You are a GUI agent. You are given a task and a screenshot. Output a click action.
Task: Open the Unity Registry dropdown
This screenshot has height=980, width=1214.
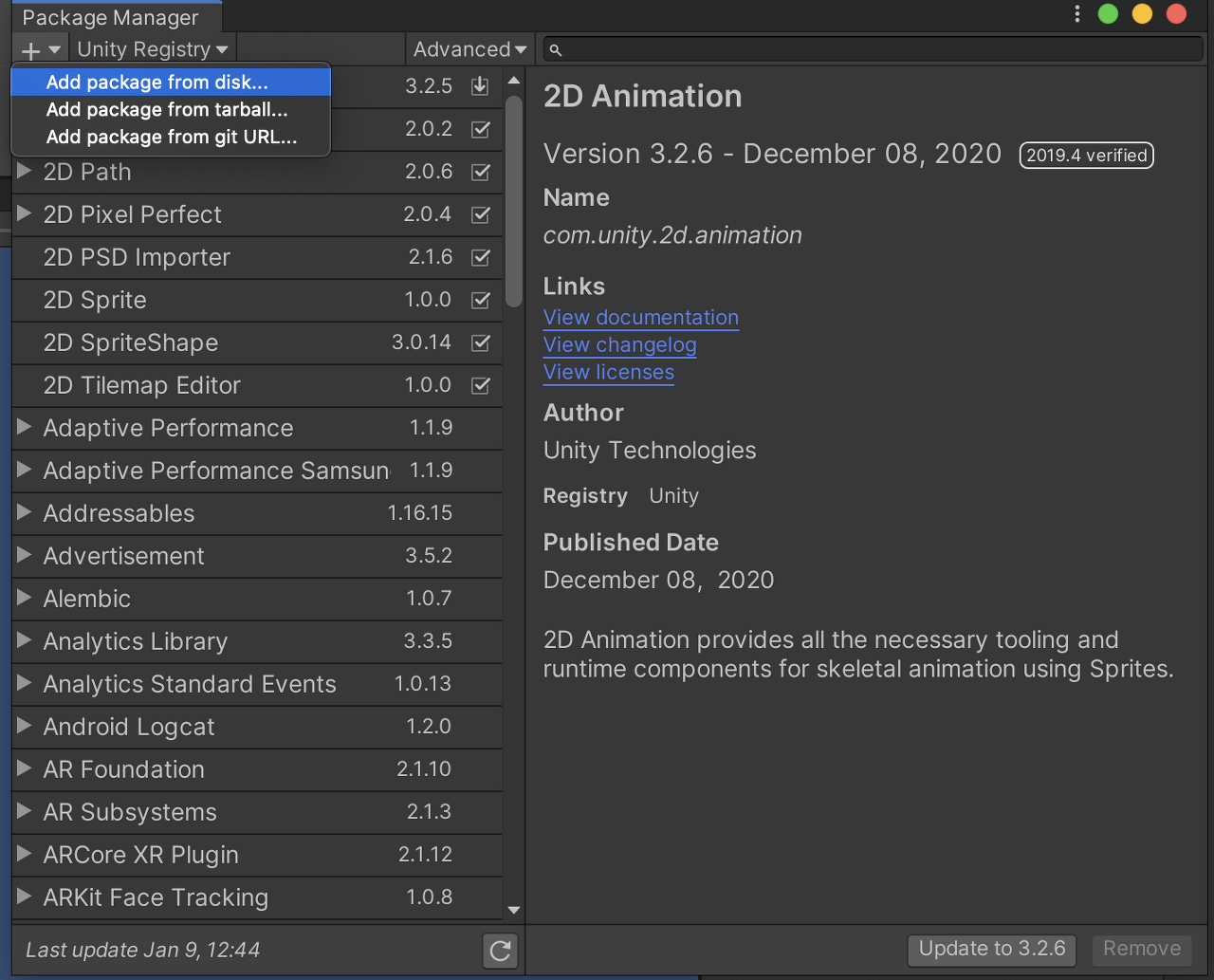153,49
